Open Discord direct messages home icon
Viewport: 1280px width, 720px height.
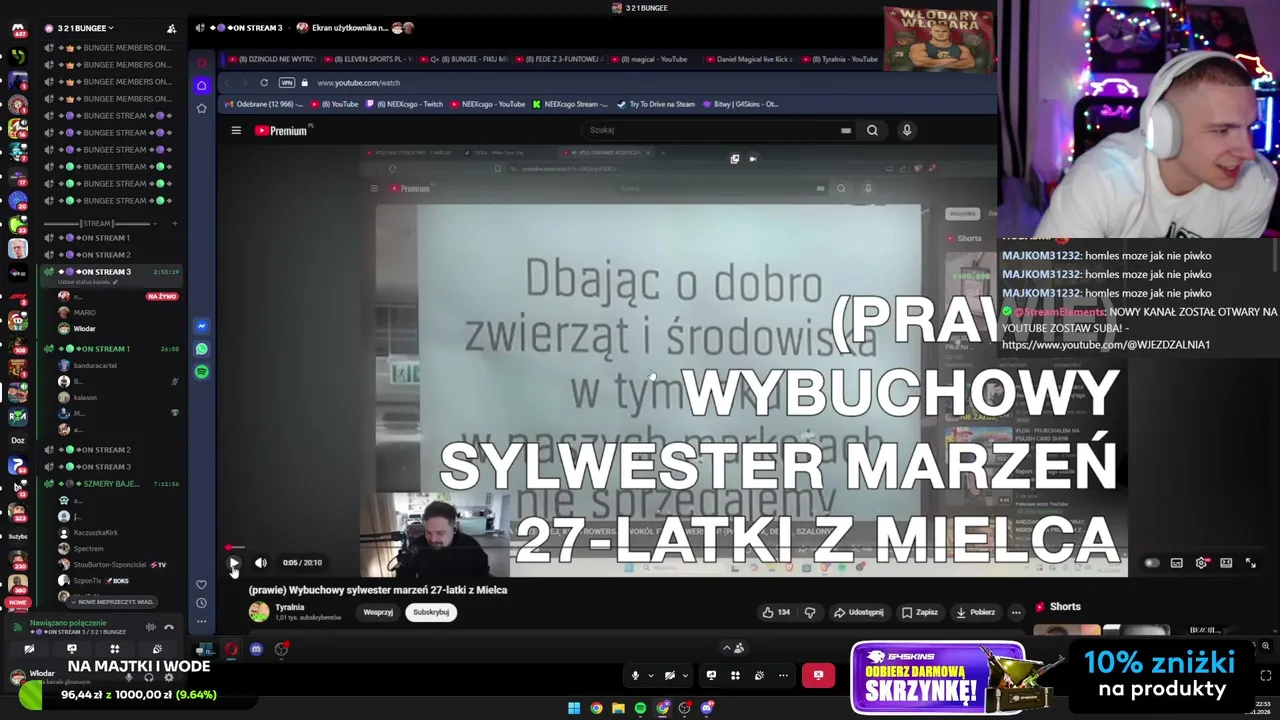point(17,30)
